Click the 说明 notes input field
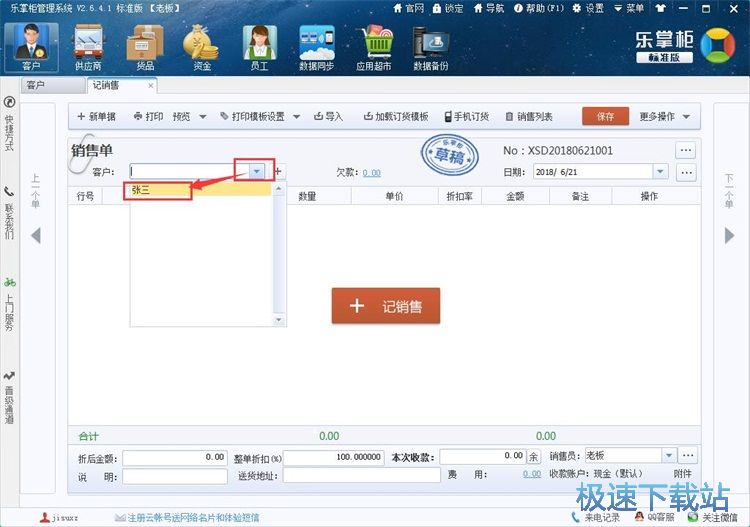 [175, 476]
